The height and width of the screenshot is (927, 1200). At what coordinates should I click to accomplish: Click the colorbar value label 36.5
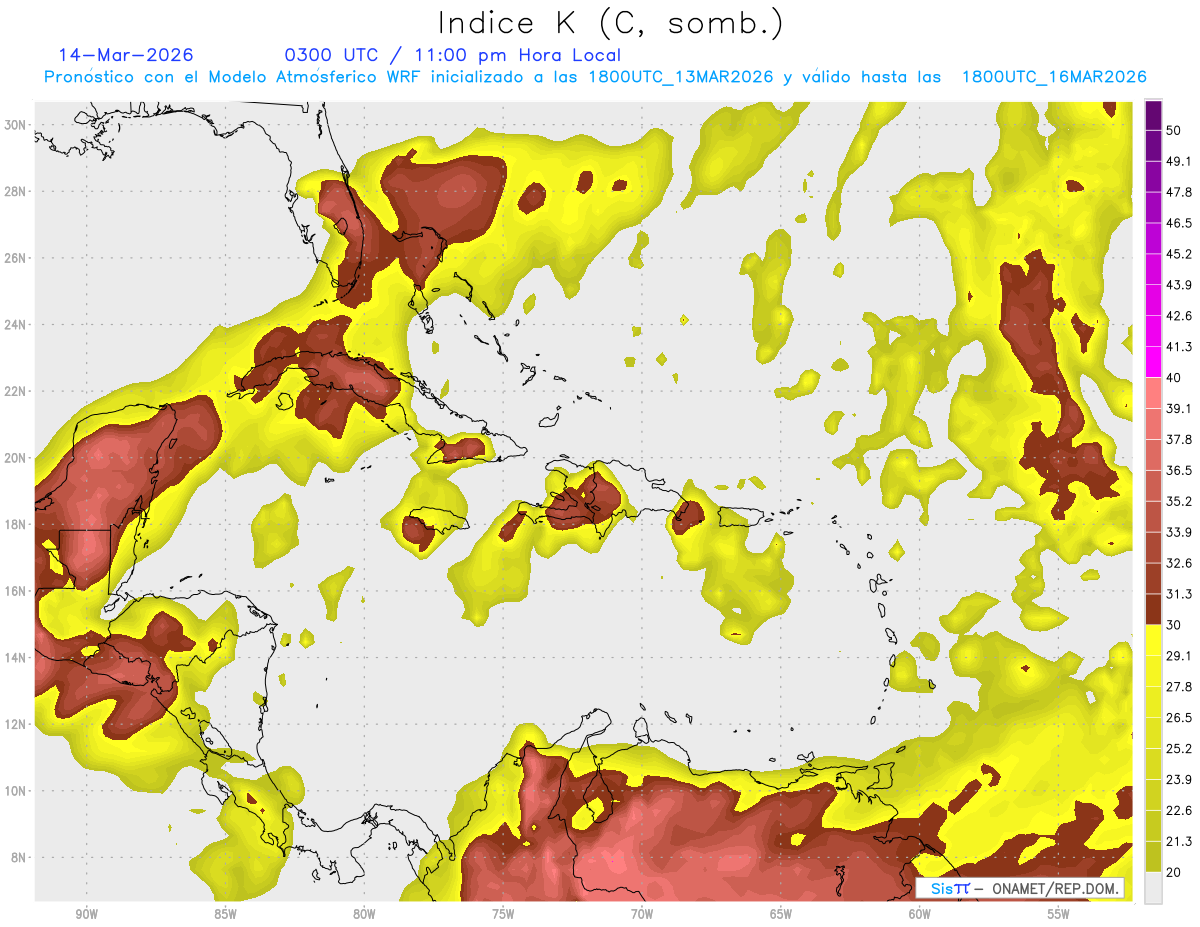(x=1179, y=471)
